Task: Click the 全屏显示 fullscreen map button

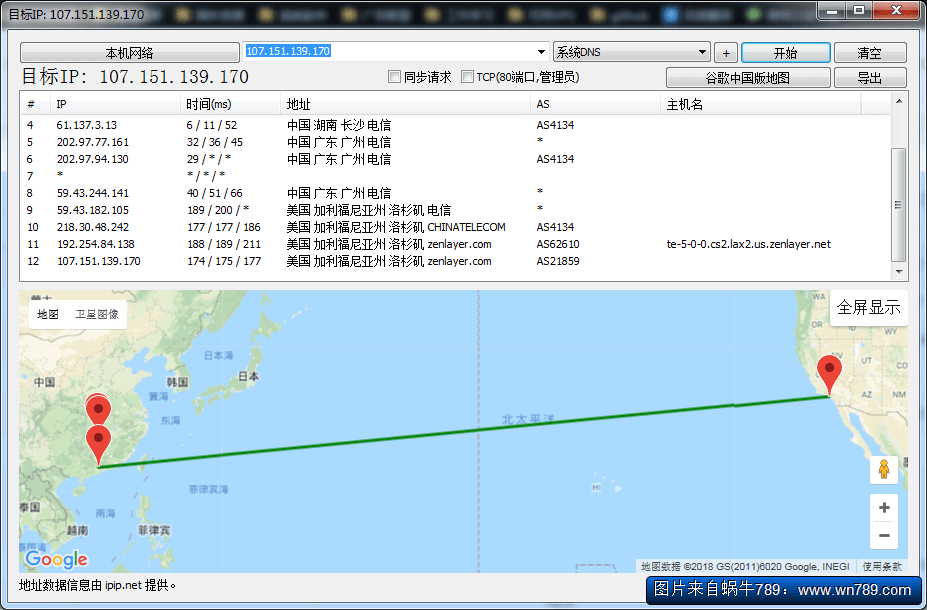Action: 868,307
